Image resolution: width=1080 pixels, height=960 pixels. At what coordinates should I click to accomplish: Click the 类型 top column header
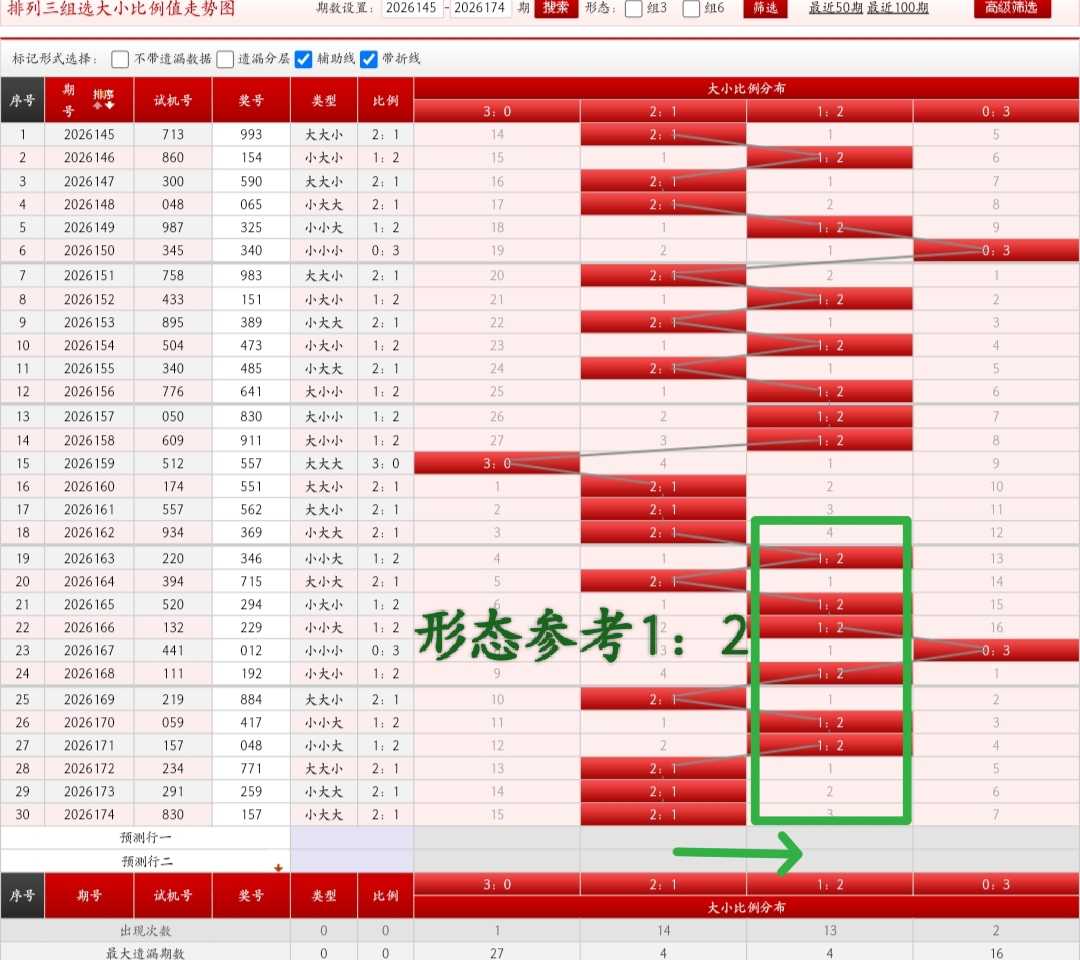click(x=324, y=101)
